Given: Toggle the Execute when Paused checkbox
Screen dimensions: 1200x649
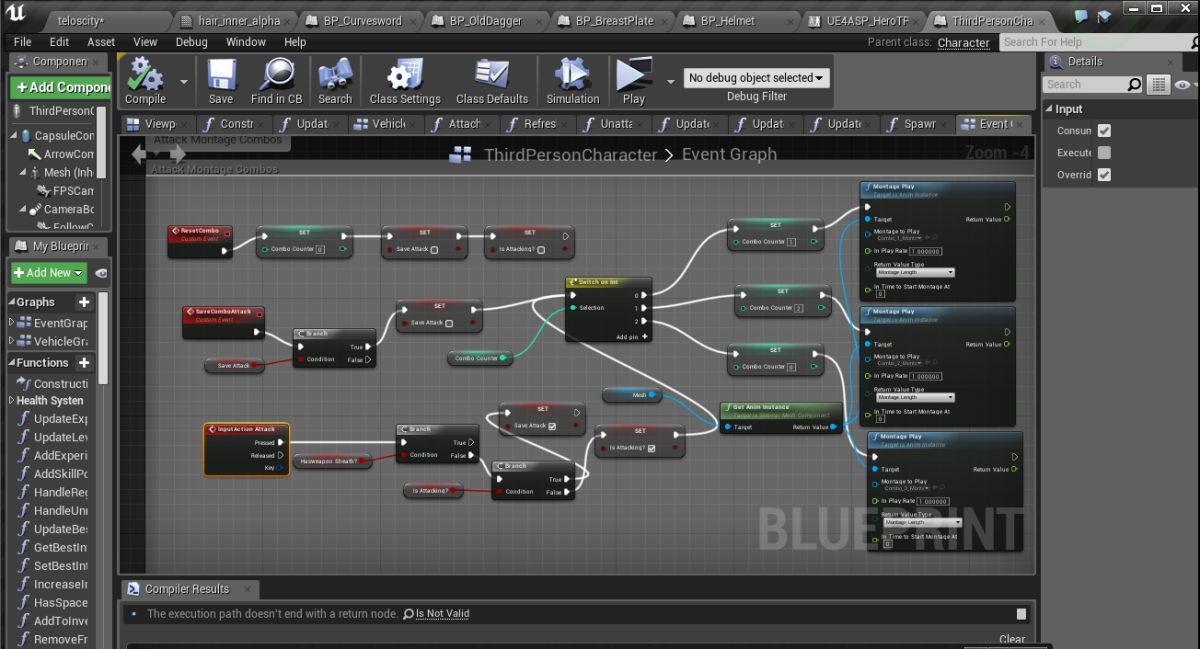Looking at the screenshot, I should coord(1104,153).
